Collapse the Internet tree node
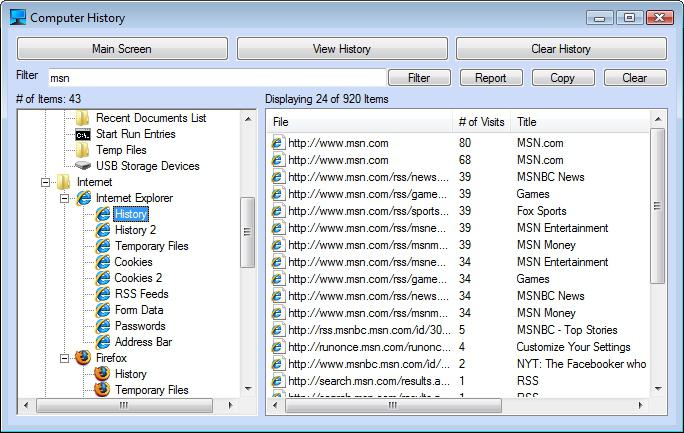Image resolution: width=684 pixels, height=433 pixels. (45, 182)
